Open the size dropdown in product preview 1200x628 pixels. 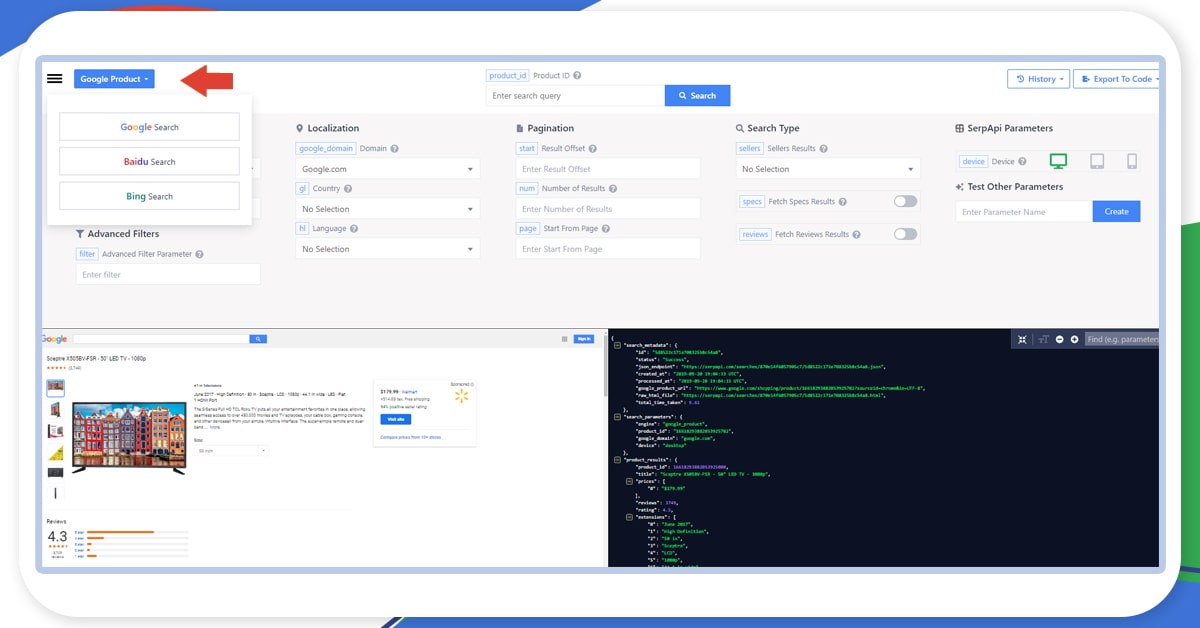(x=232, y=451)
